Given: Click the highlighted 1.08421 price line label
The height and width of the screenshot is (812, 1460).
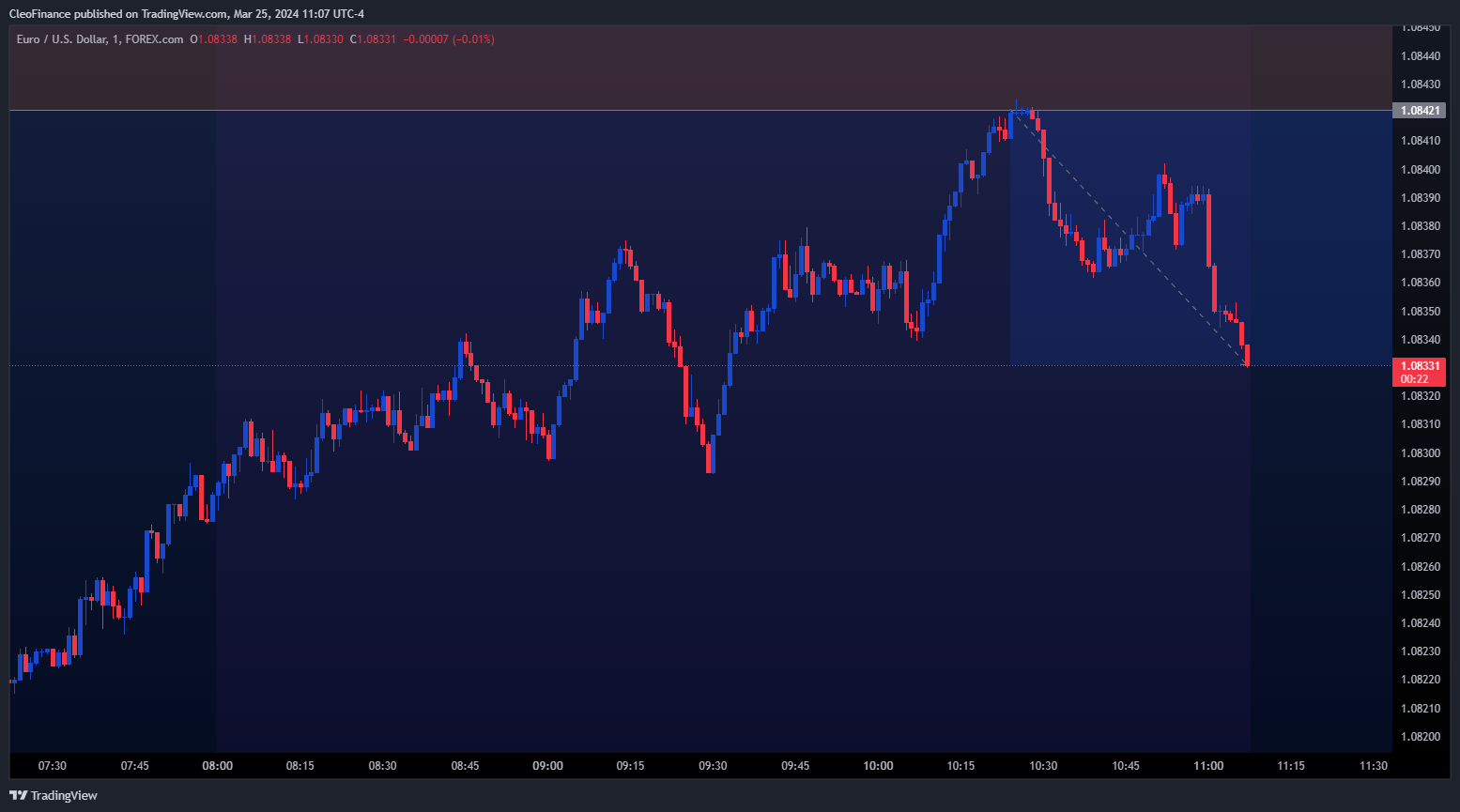Looking at the screenshot, I should click(1419, 111).
